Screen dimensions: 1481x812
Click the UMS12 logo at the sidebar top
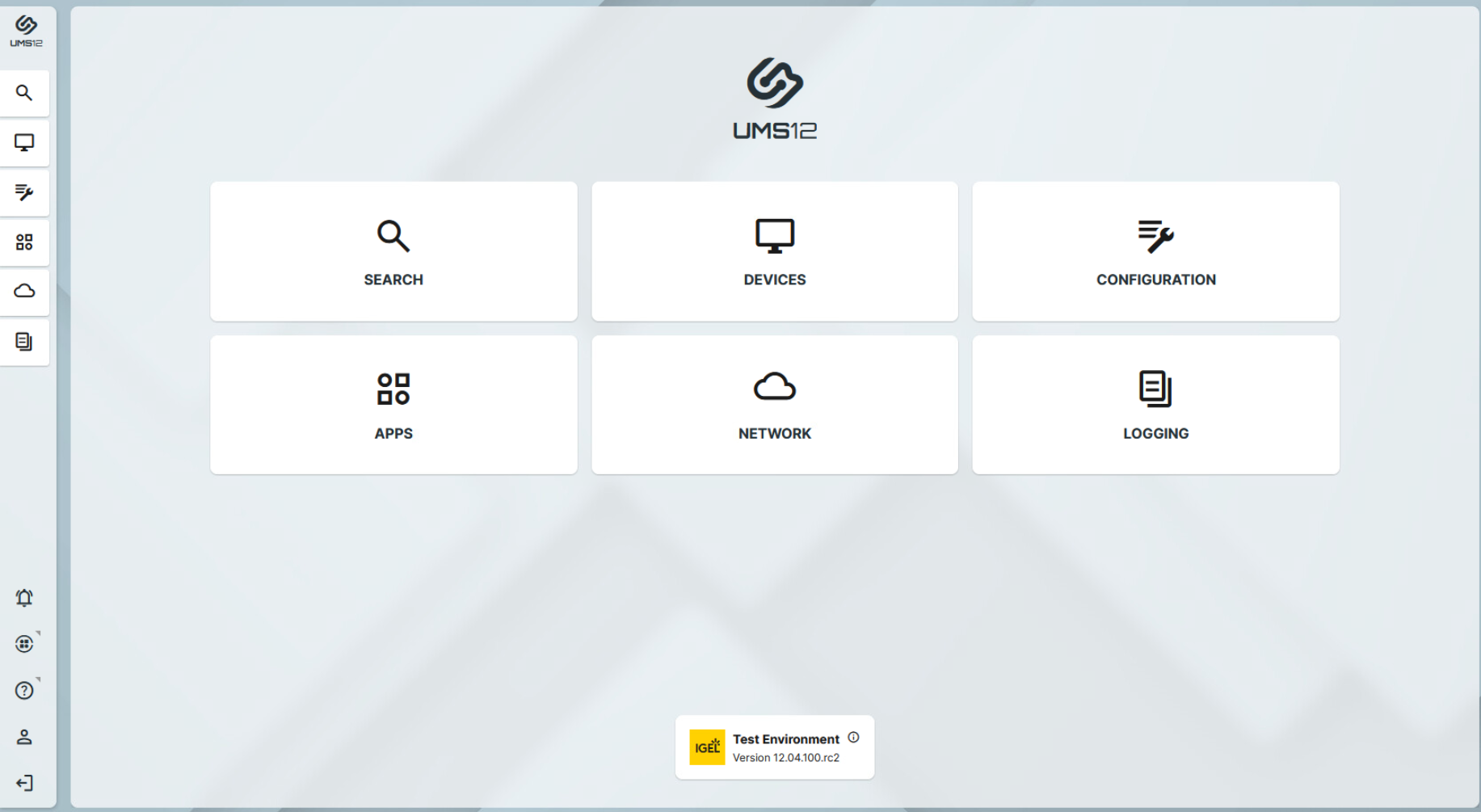(x=24, y=31)
